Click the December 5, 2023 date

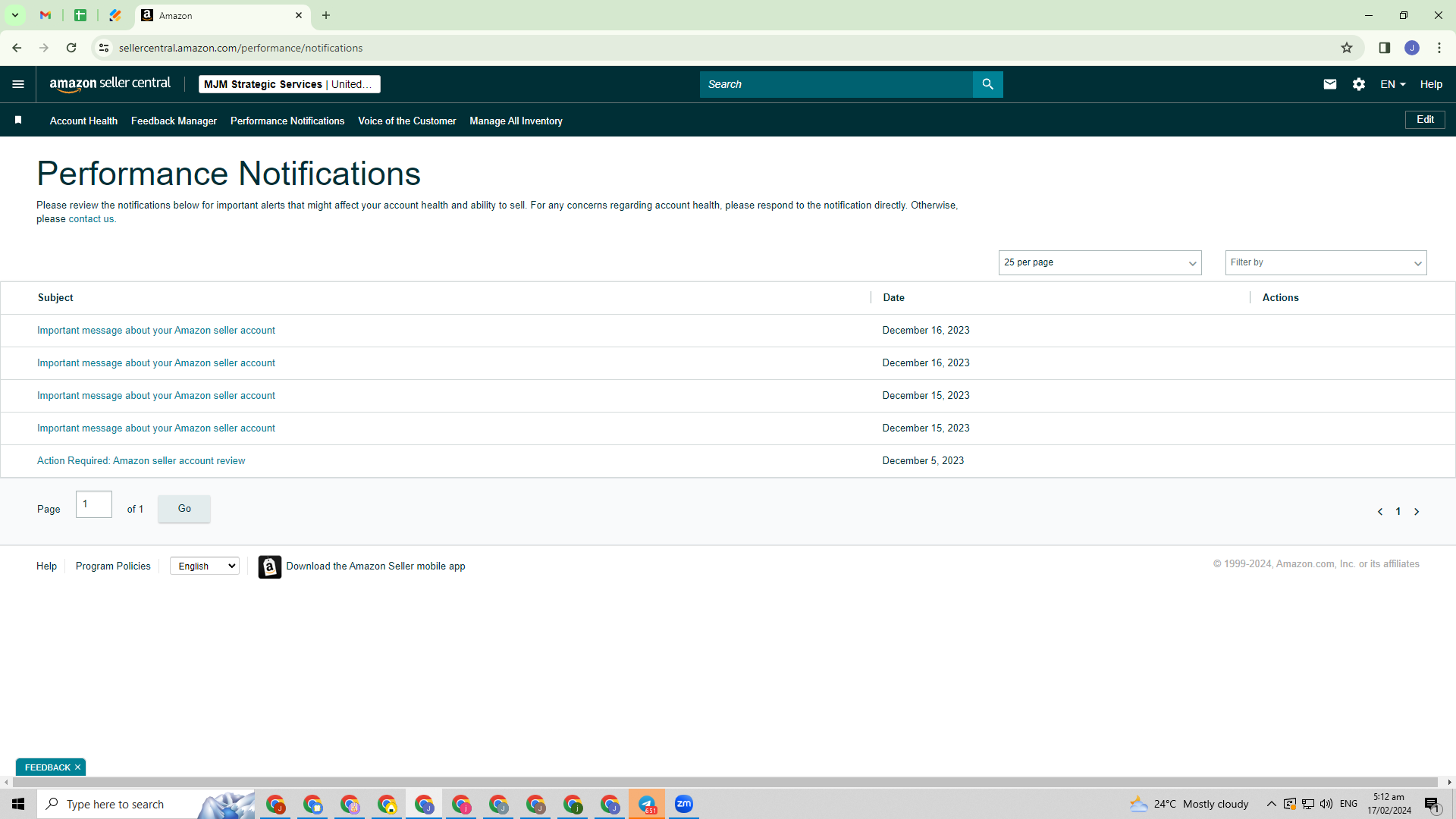[x=923, y=461]
